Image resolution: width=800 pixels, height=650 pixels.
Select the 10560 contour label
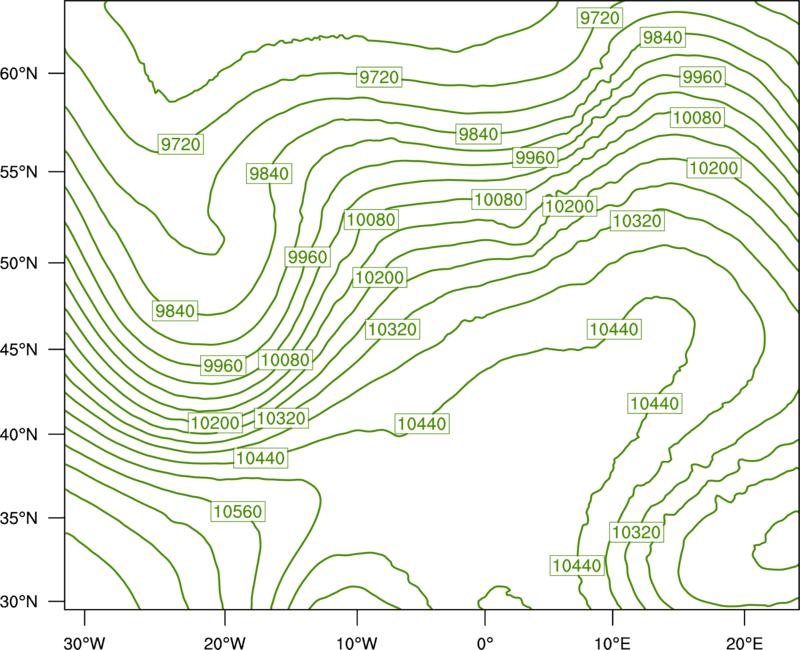[238, 511]
